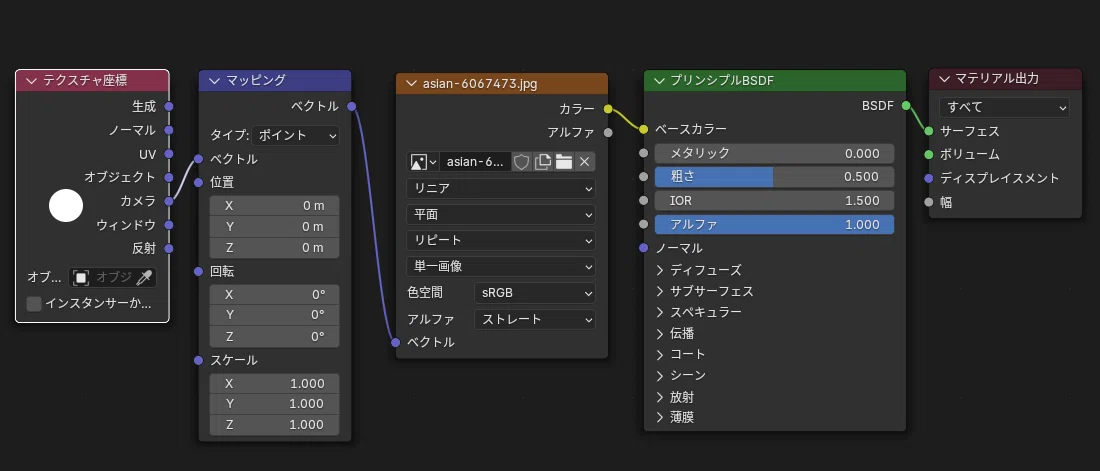Click the スケール X field

[274, 384]
